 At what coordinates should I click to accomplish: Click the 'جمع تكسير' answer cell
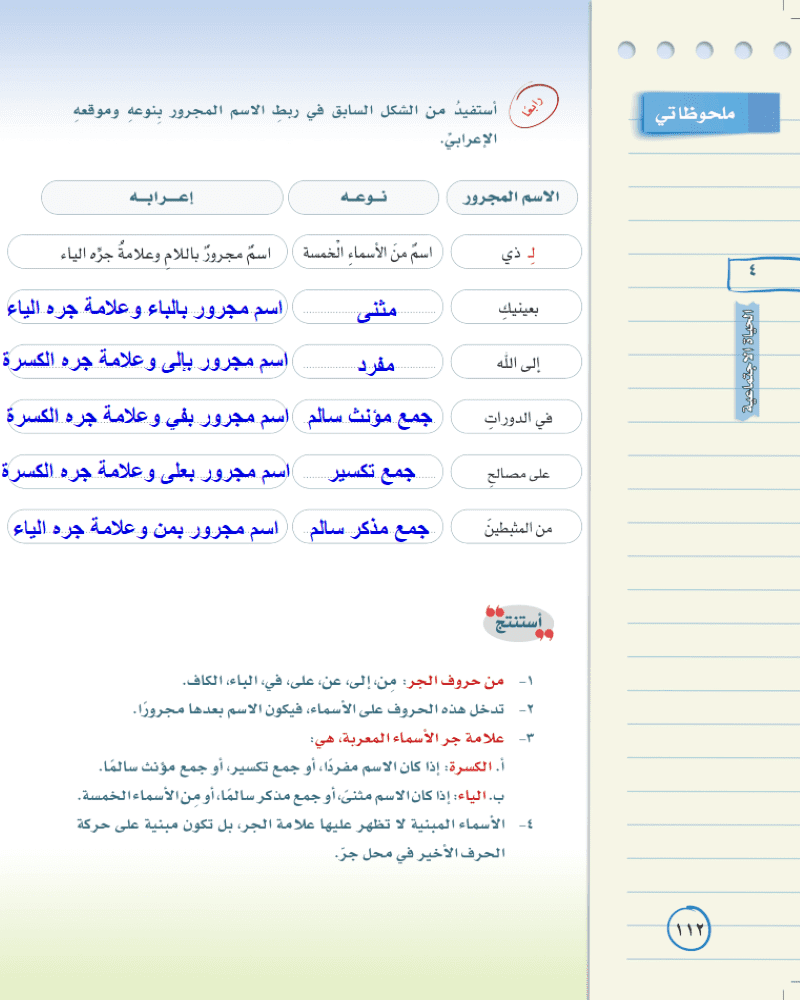pos(367,471)
